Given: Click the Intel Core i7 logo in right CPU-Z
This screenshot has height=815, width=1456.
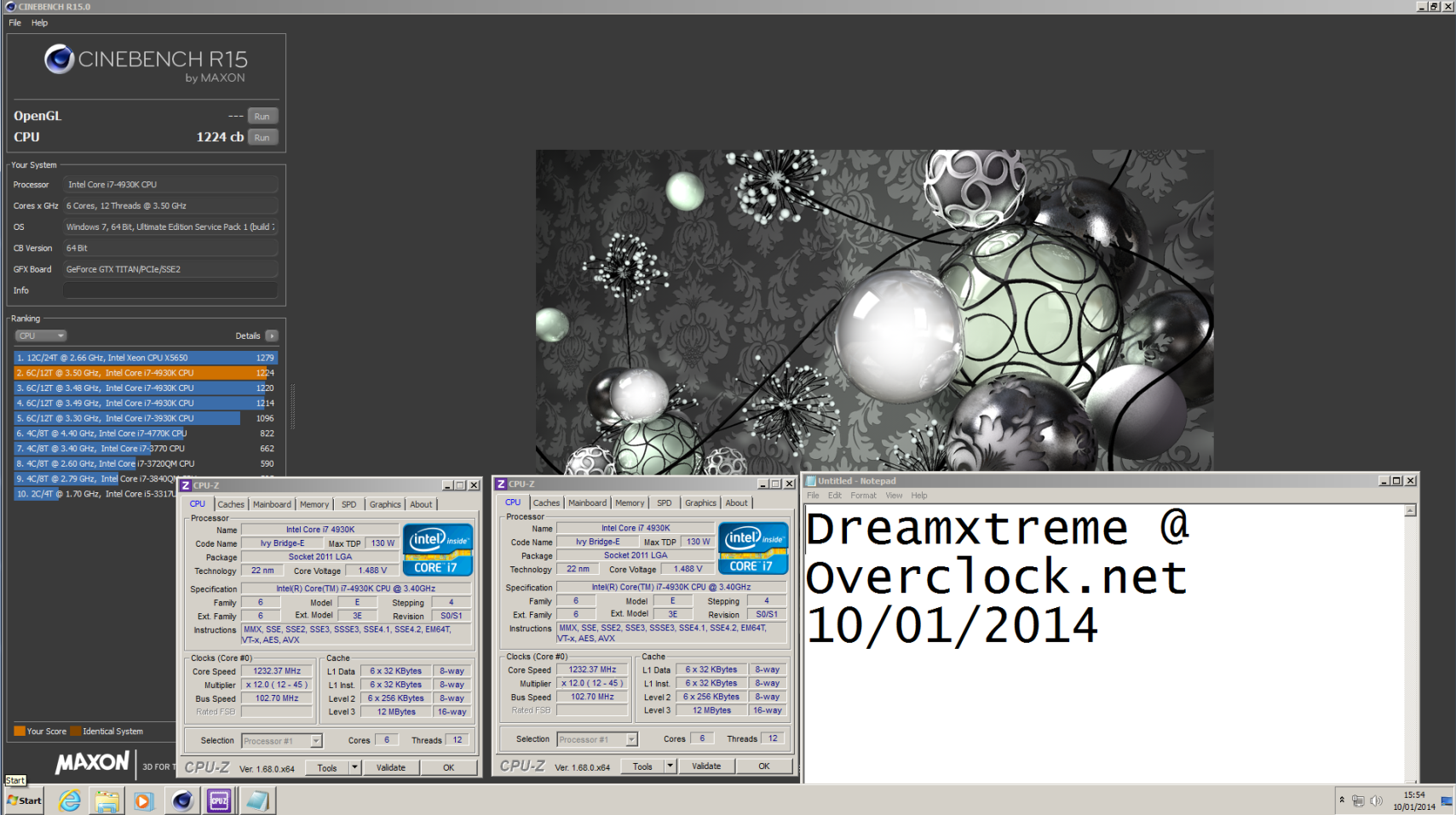Looking at the screenshot, I should (x=753, y=548).
